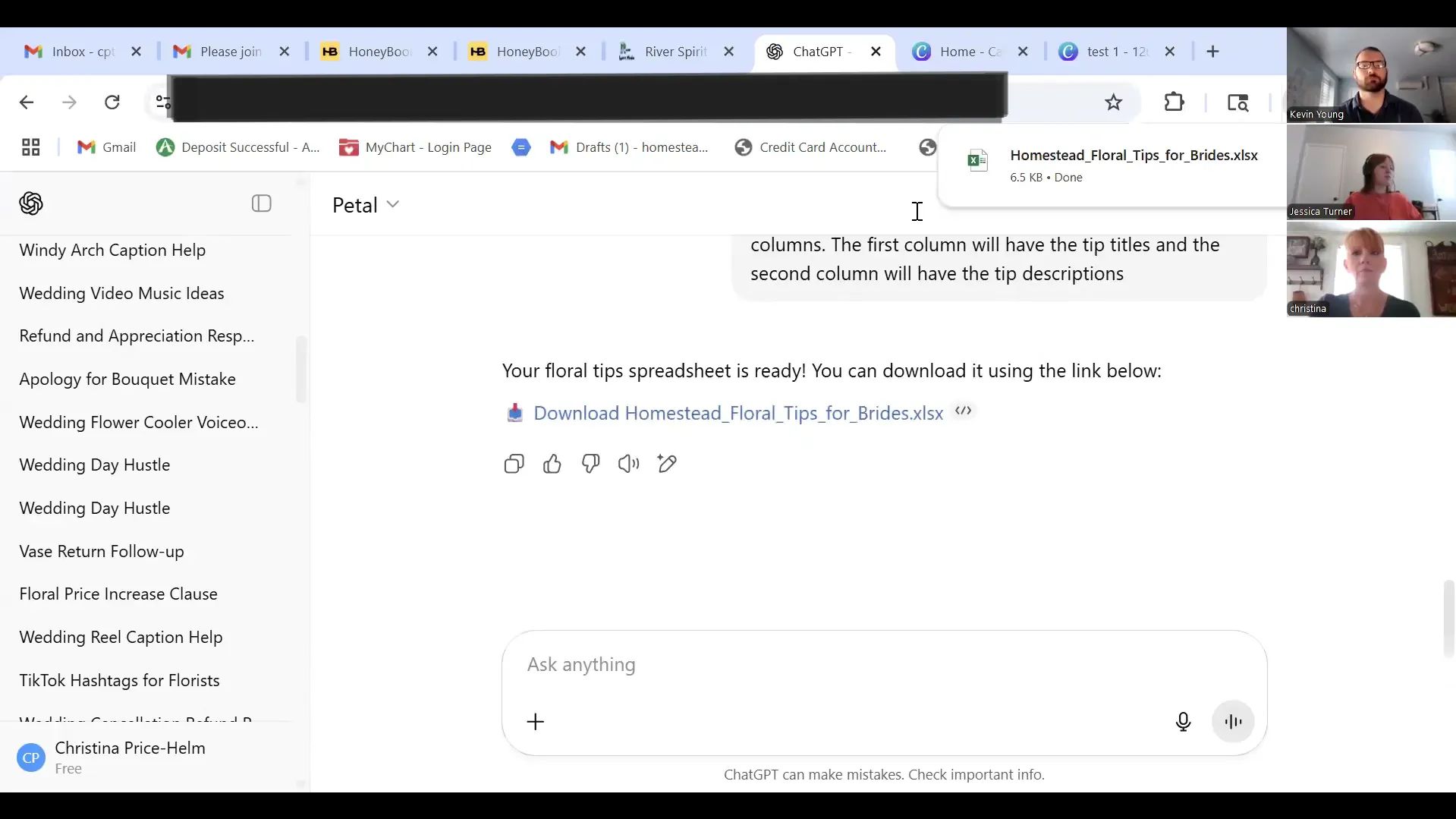1456x819 pixels.
Task: Click the Ask anything message box
Action: (x=884, y=665)
